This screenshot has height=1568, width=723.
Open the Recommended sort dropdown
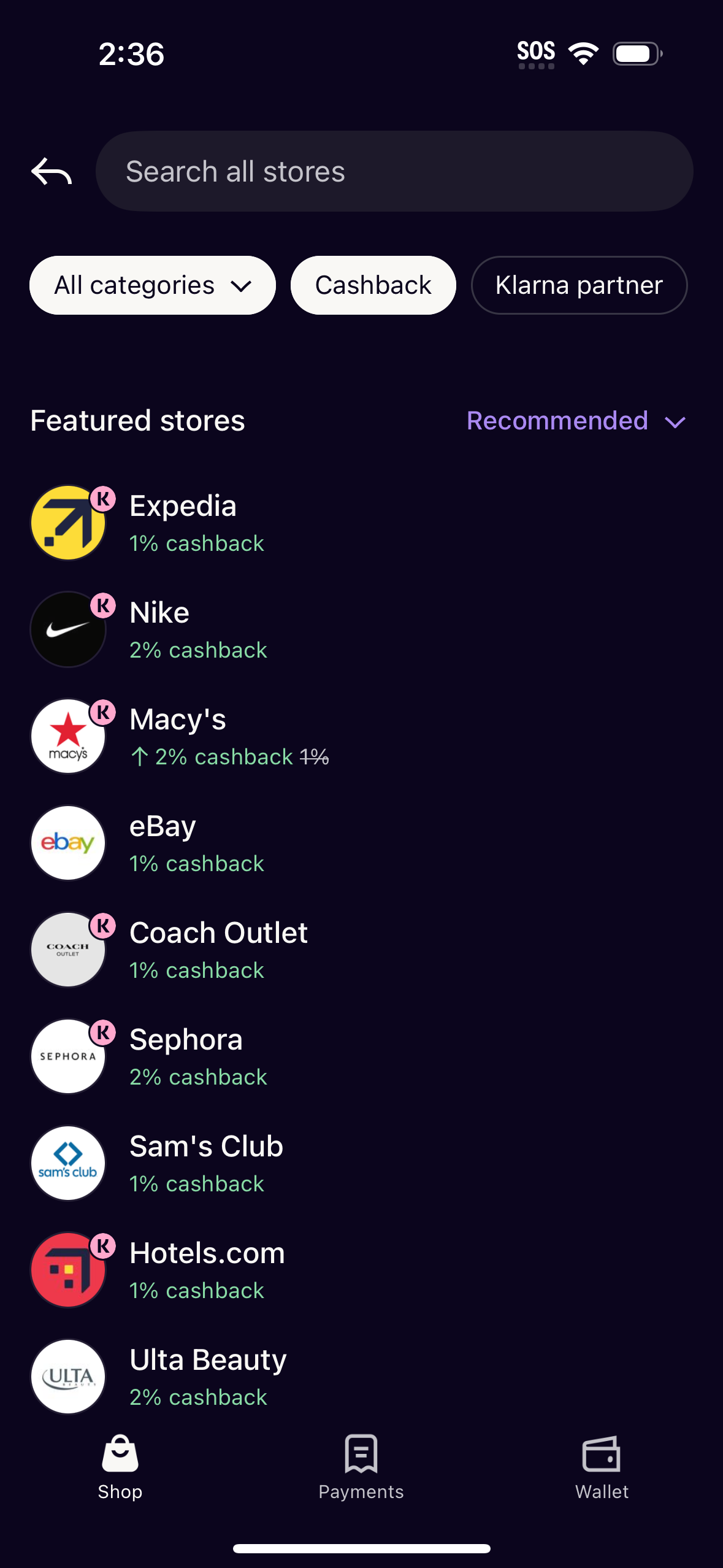tap(576, 421)
